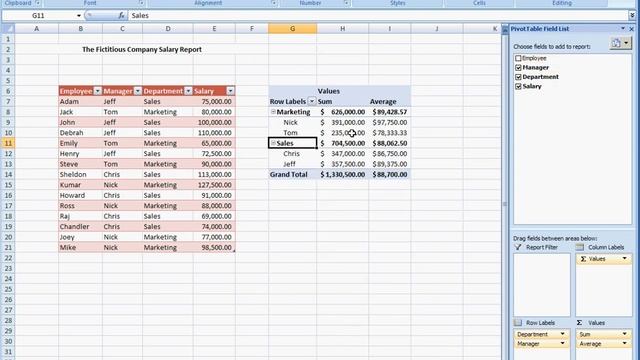Click the Select All corner button

pos(8,29)
